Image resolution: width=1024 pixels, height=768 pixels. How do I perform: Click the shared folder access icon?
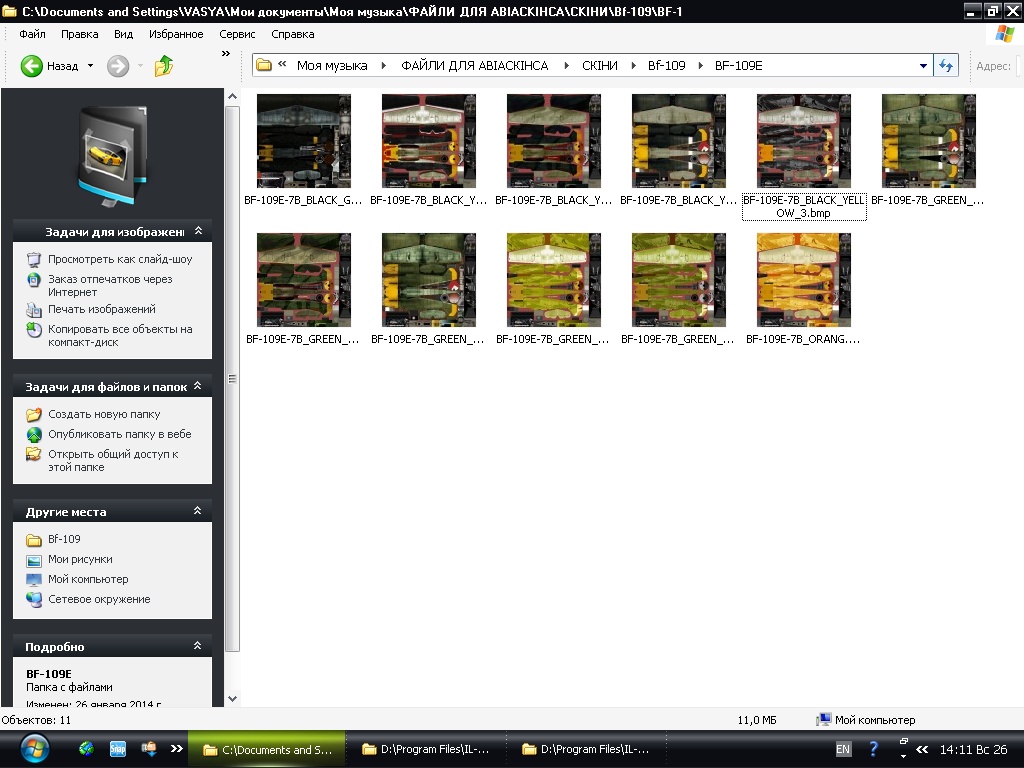[34, 454]
